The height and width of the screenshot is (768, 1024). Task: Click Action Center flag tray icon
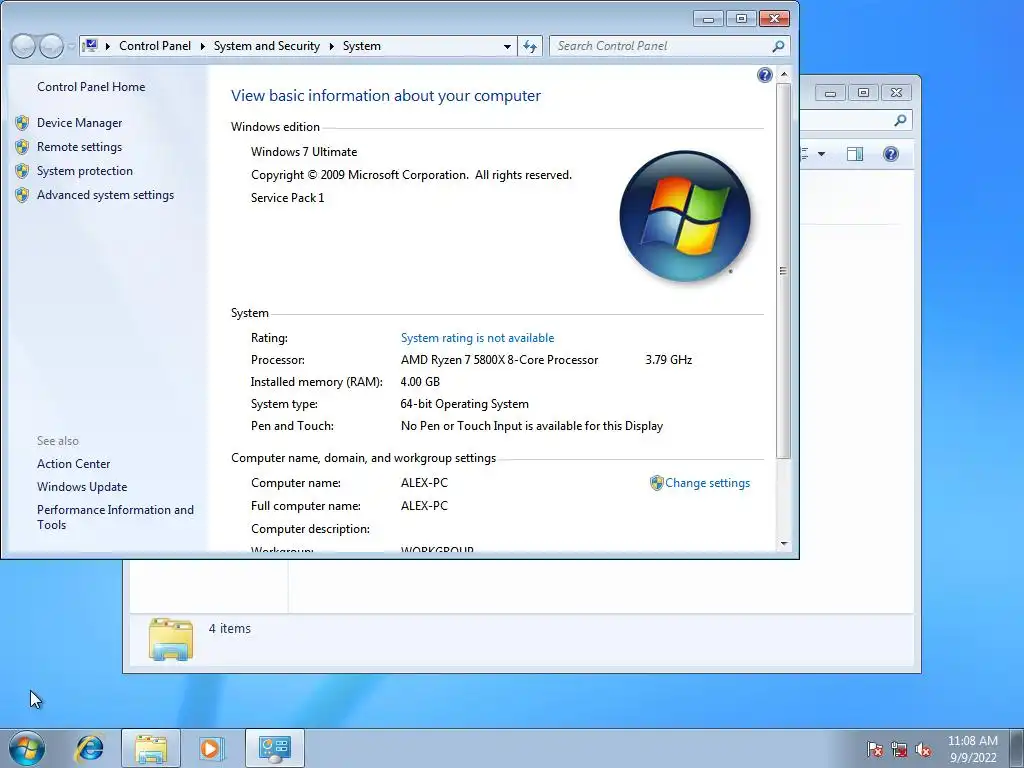(875, 749)
